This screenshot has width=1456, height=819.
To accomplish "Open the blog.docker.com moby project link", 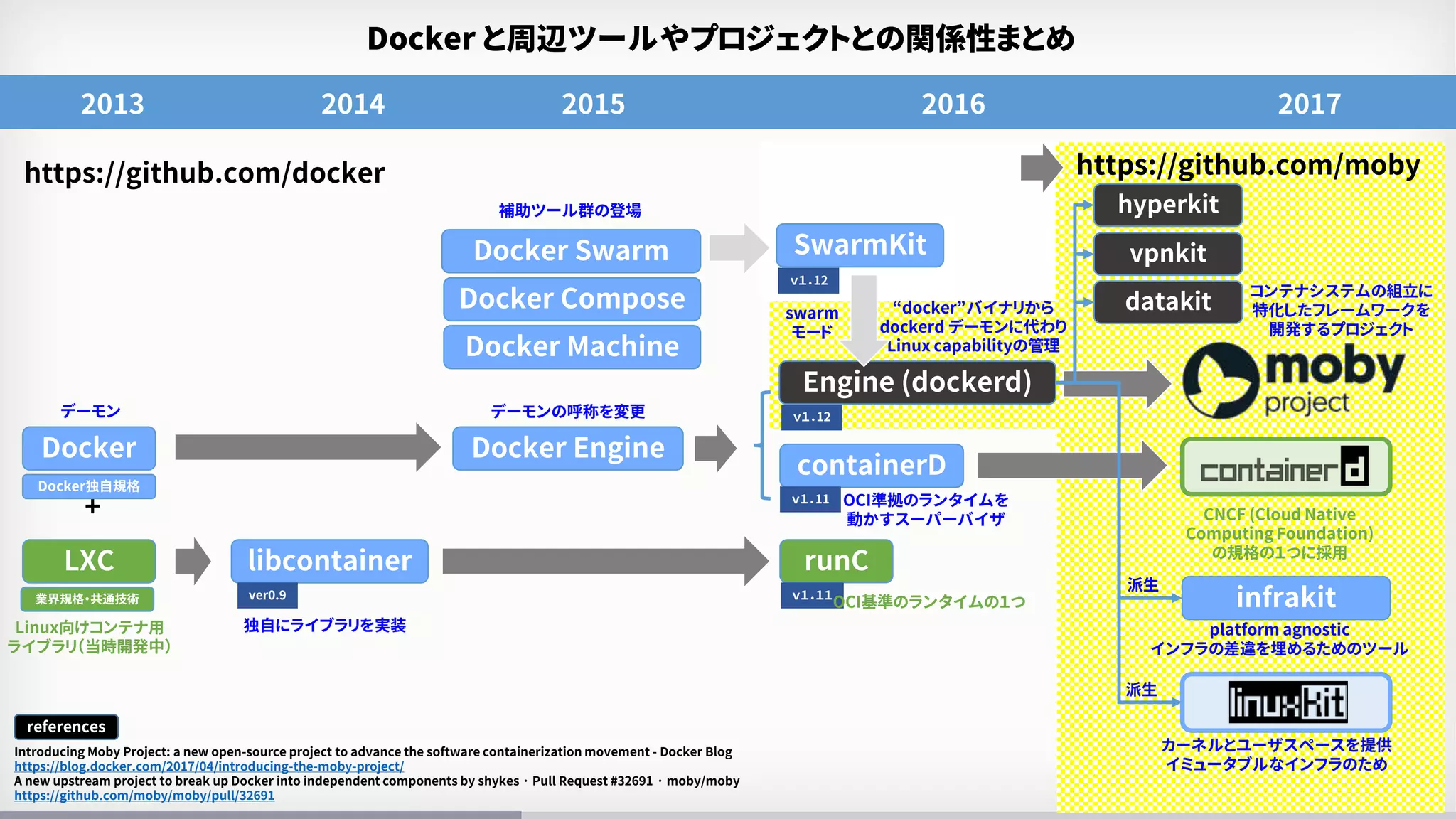I will pos(209,766).
